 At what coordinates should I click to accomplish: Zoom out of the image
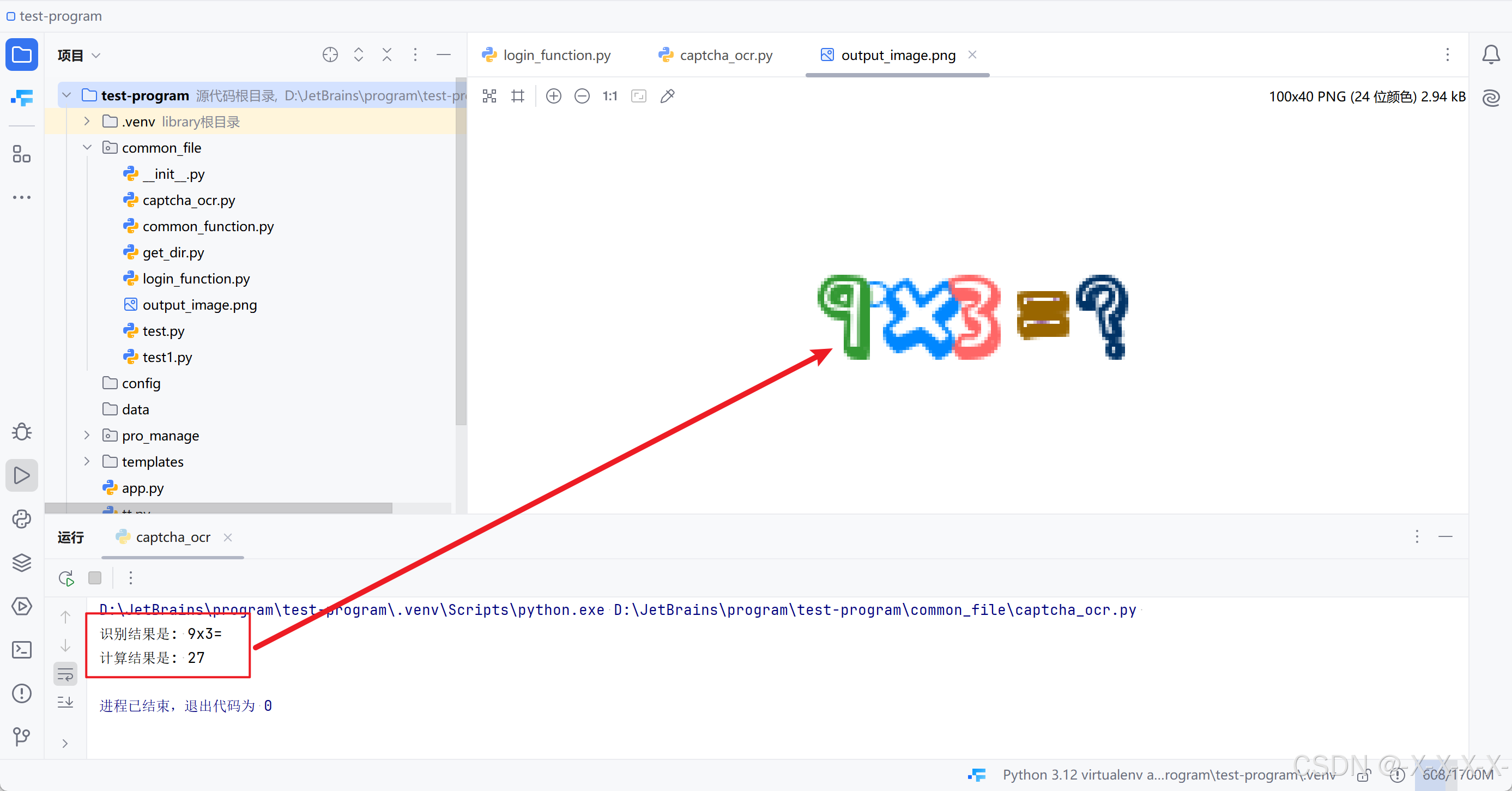(581, 96)
